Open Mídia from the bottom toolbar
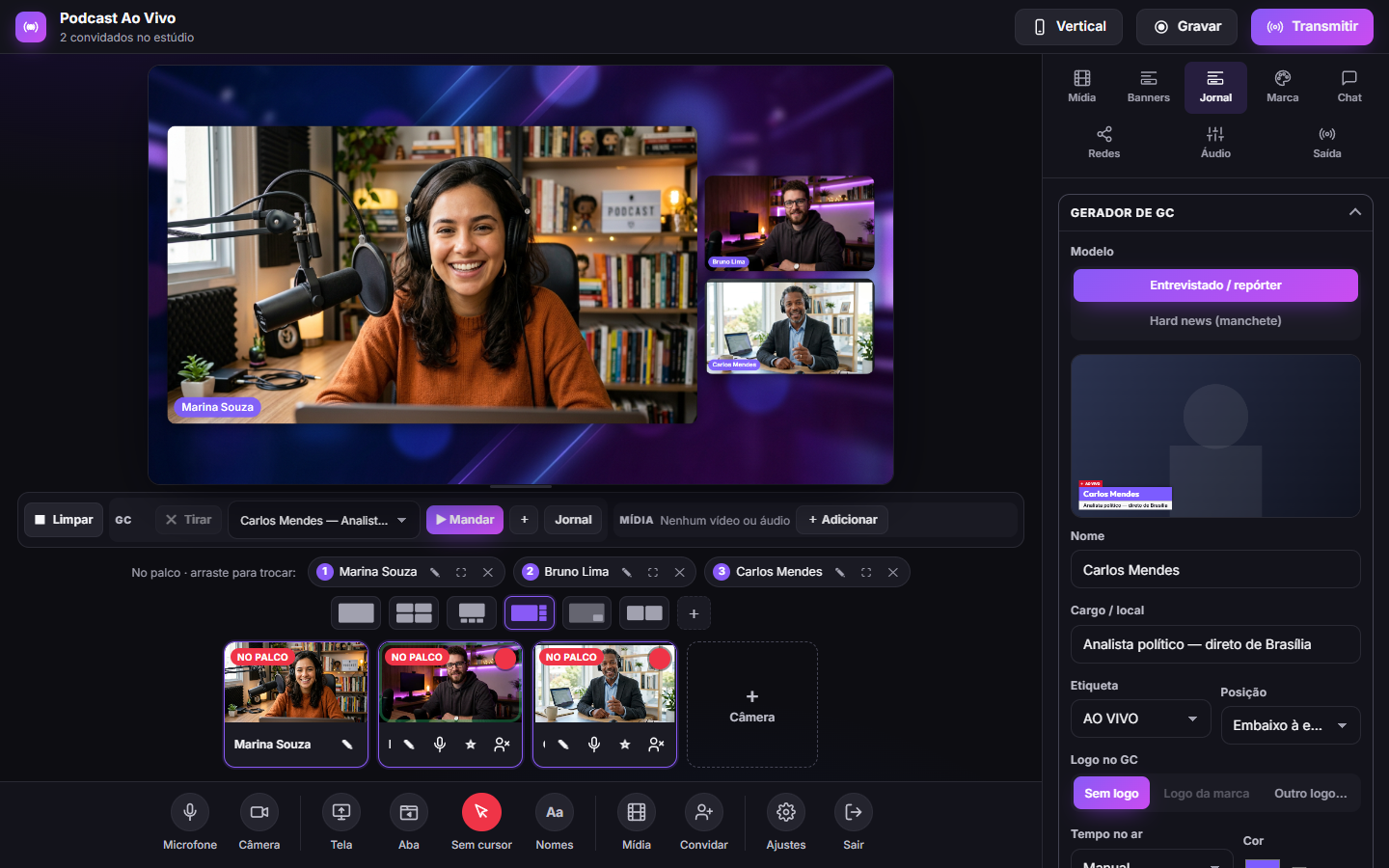 point(637,812)
